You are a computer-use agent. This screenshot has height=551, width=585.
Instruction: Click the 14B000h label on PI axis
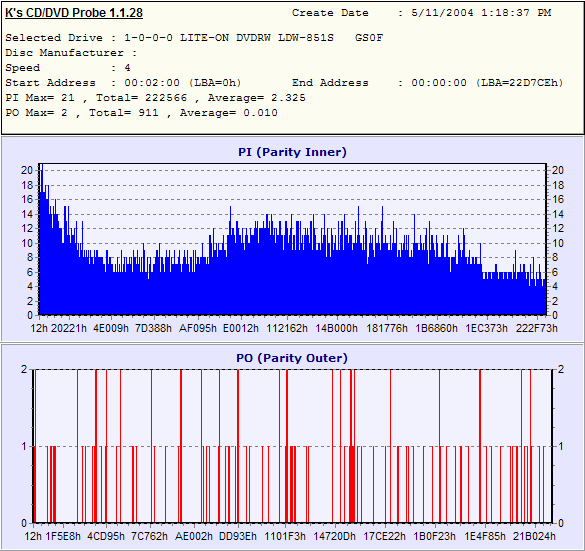coord(337,328)
